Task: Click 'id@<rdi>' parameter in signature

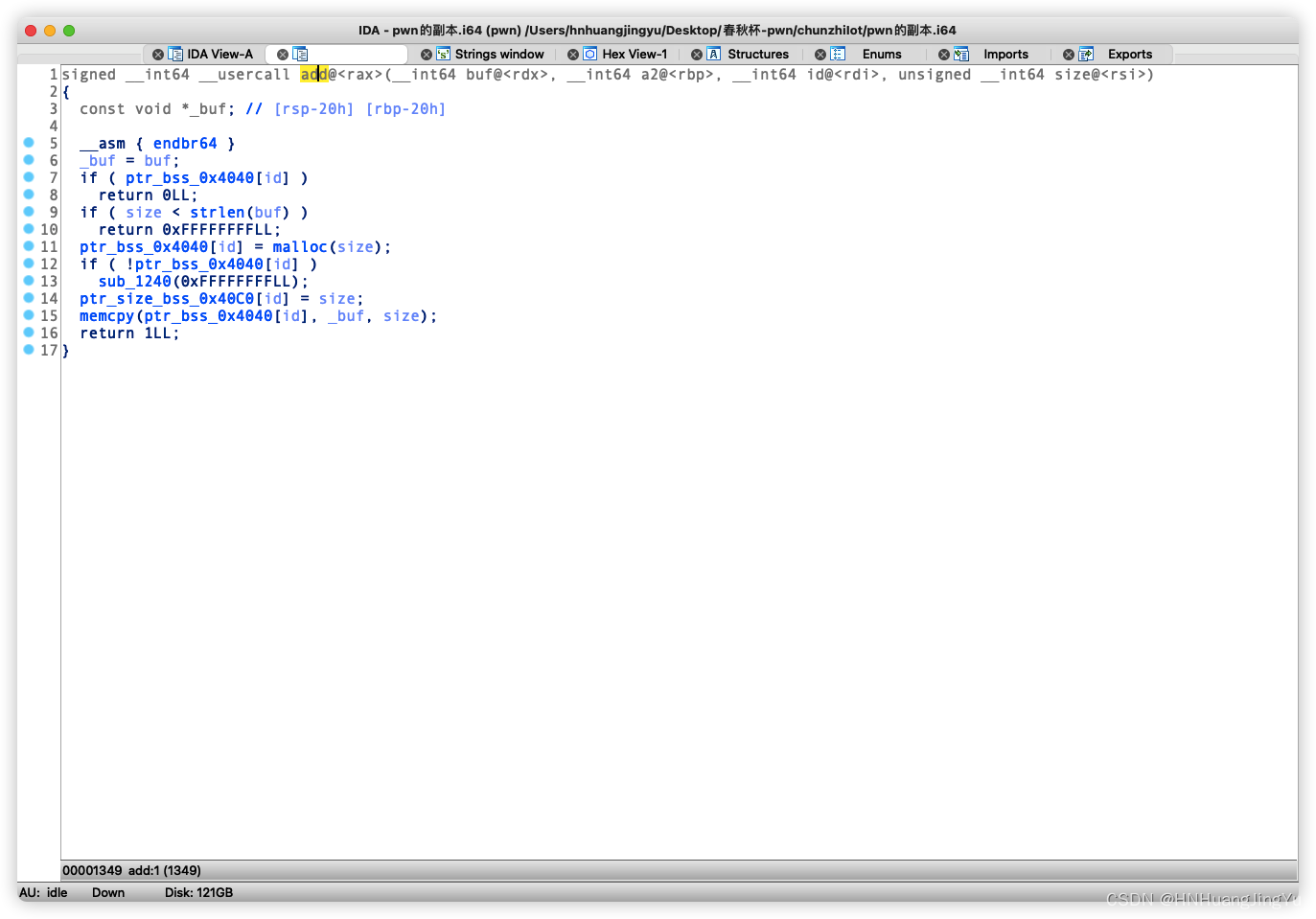Action: (x=843, y=75)
